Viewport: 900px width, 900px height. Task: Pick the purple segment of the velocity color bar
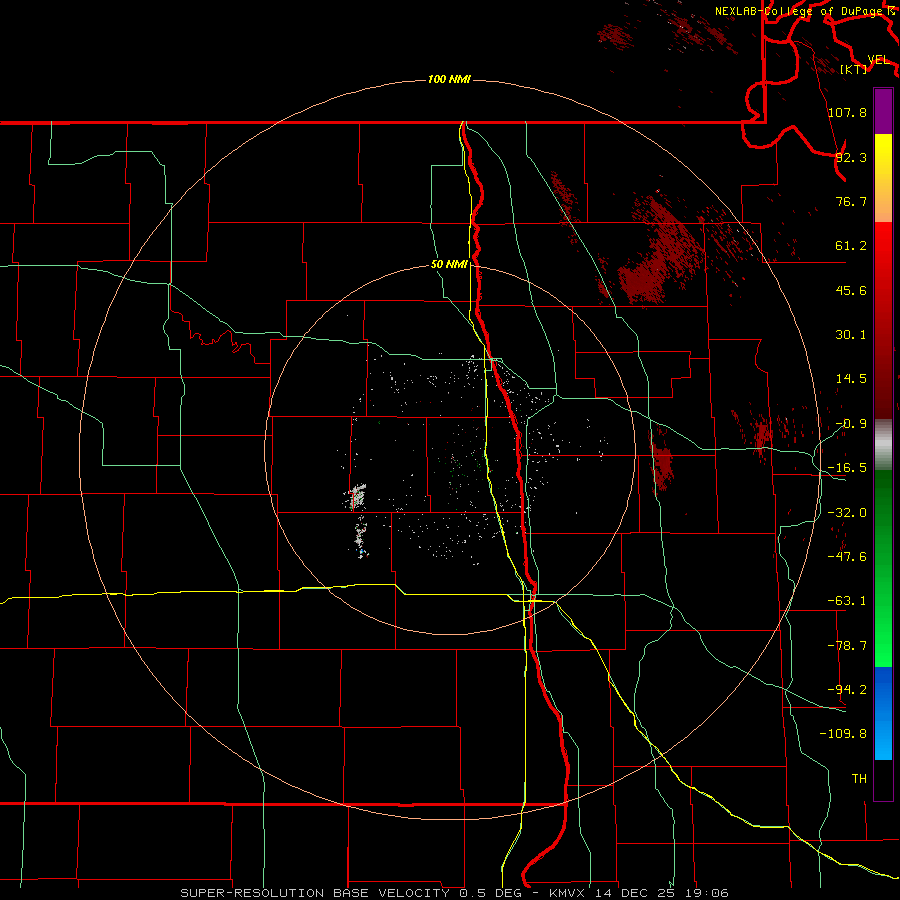[883, 111]
